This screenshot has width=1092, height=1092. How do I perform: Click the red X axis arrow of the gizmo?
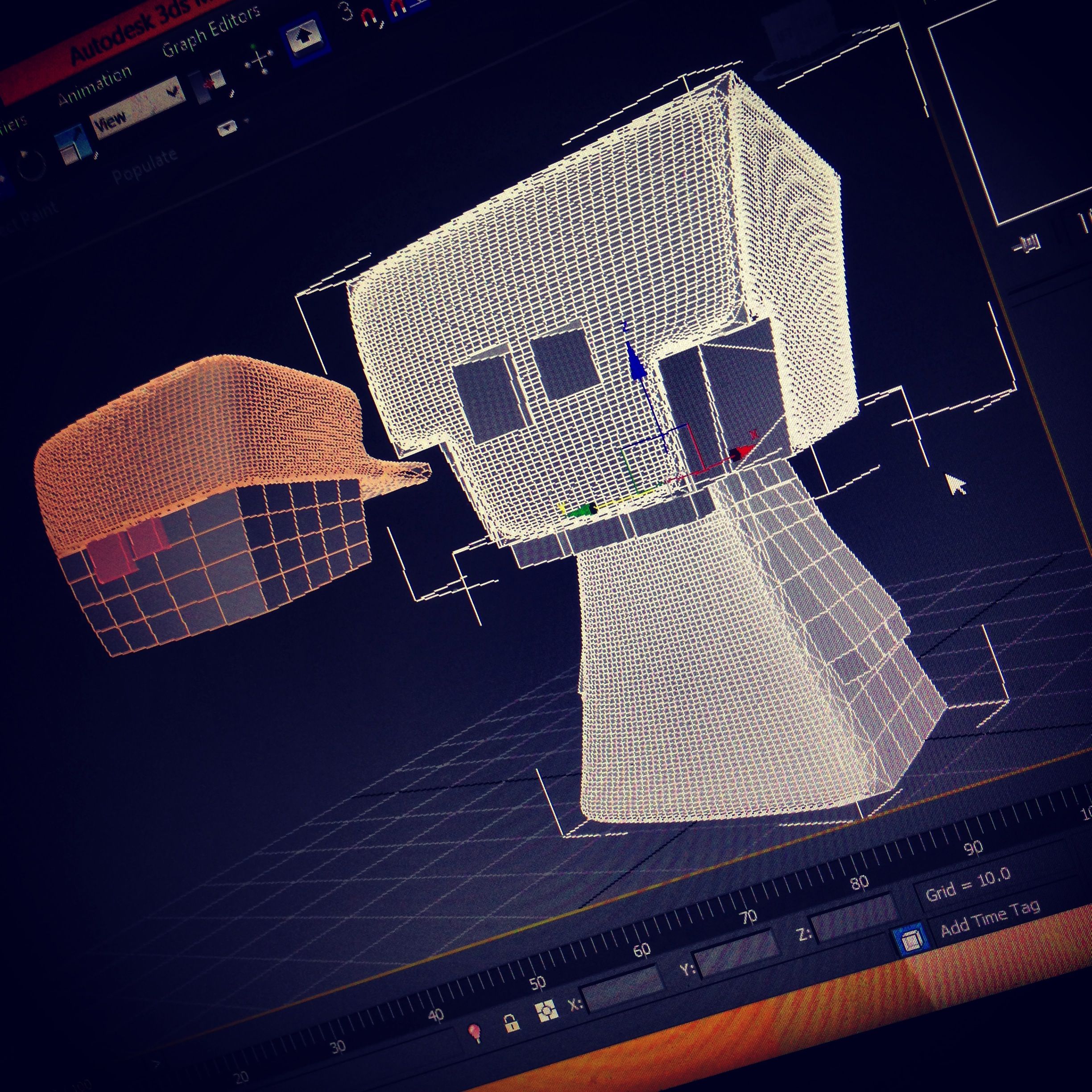click(x=741, y=453)
